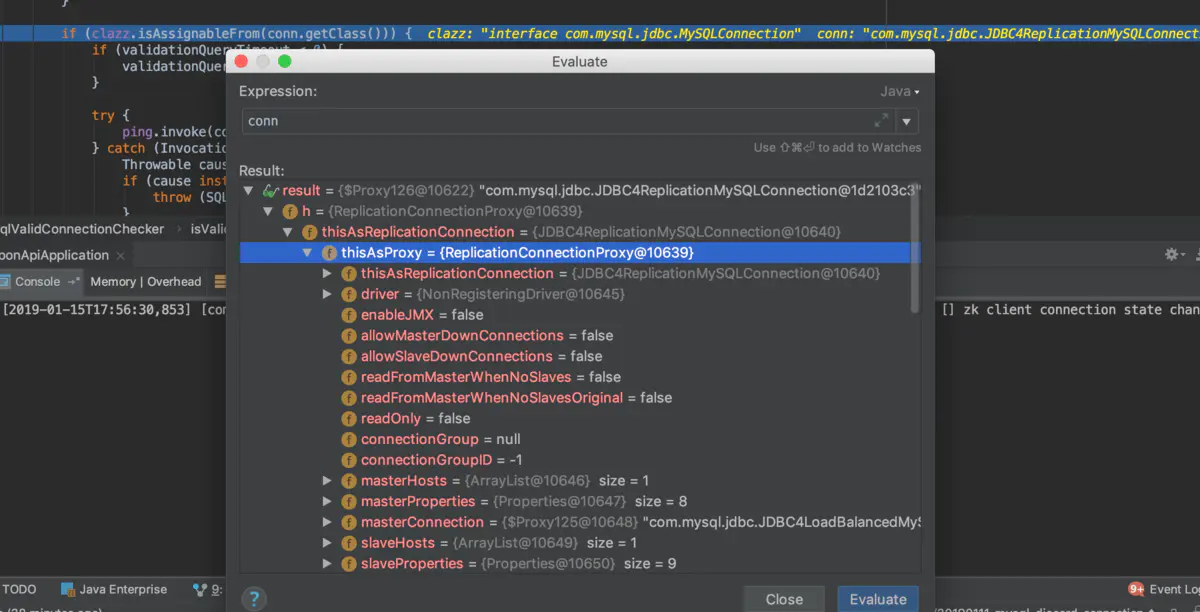Click the Result tree vertical scrollbar
The width and height of the screenshot is (1200, 612).
click(x=915, y=250)
